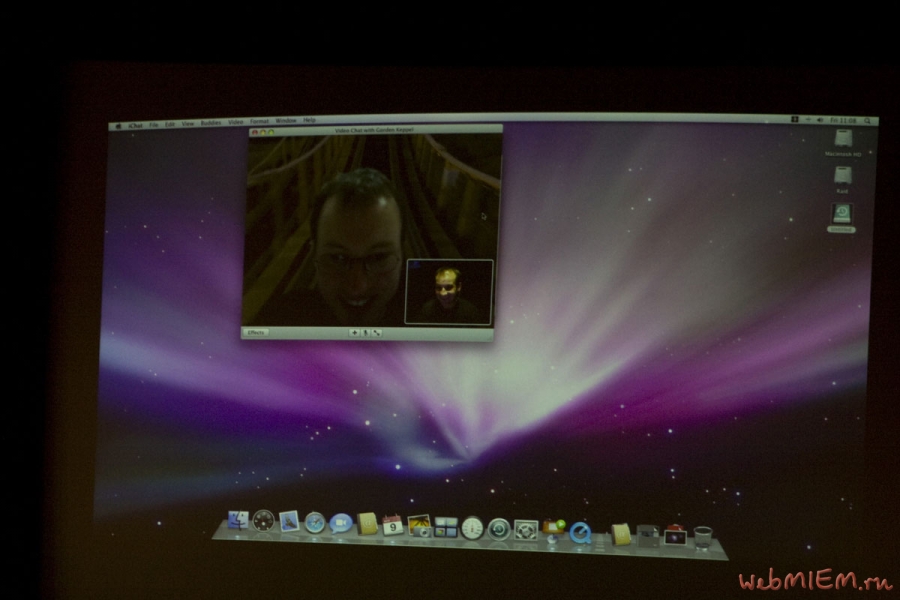Open the Trash in the Dock
The width and height of the screenshot is (900, 600).
703,537
